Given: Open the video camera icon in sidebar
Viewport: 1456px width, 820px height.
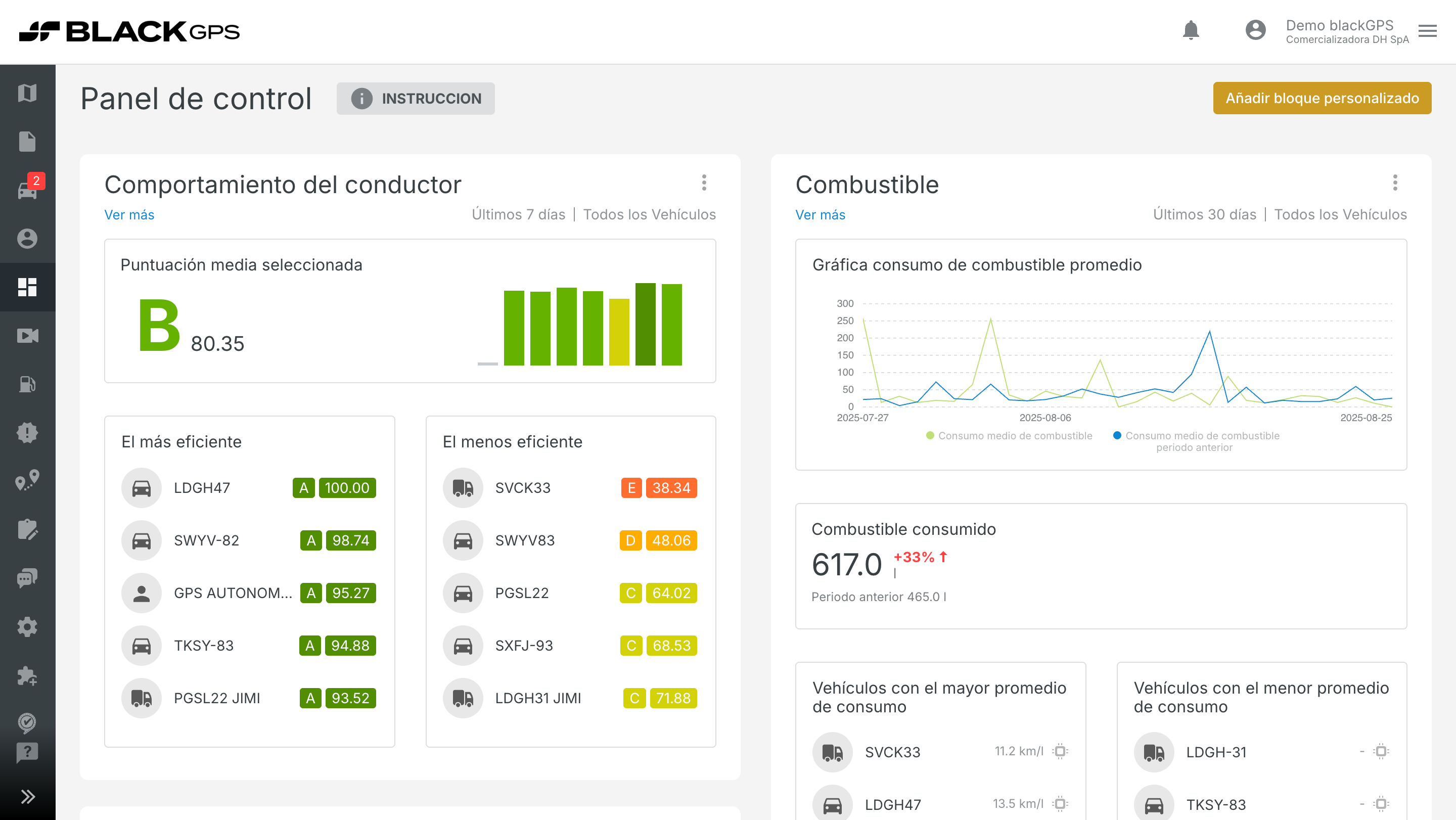Looking at the screenshot, I should (x=27, y=336).
